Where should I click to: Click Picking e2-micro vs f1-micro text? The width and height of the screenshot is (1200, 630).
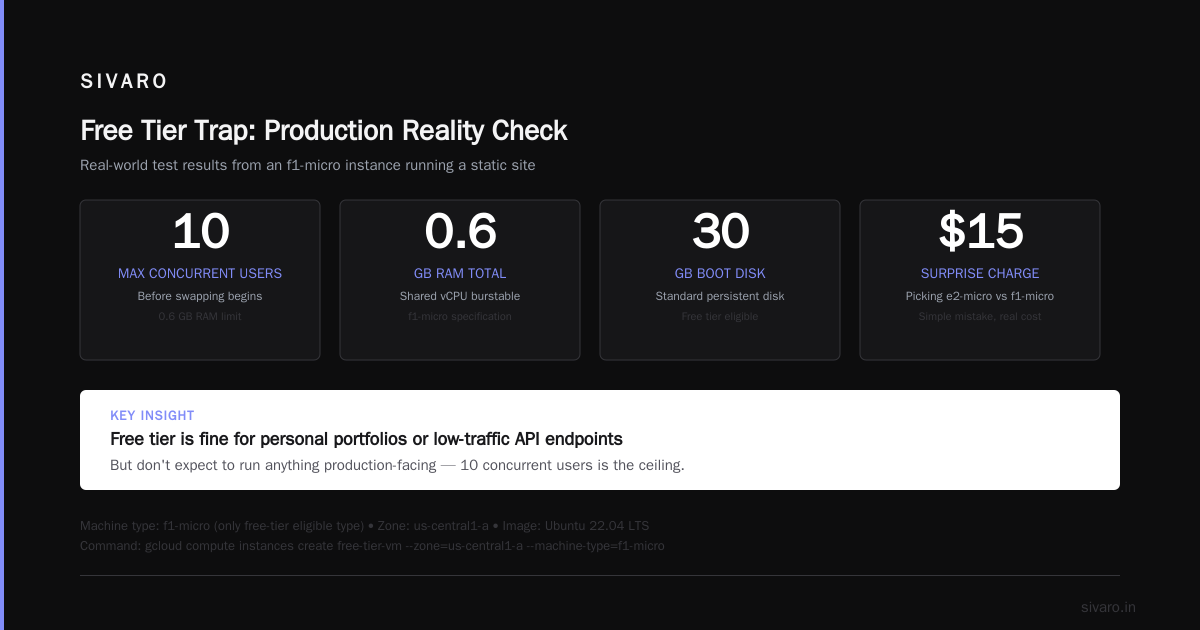click(980, 296)
